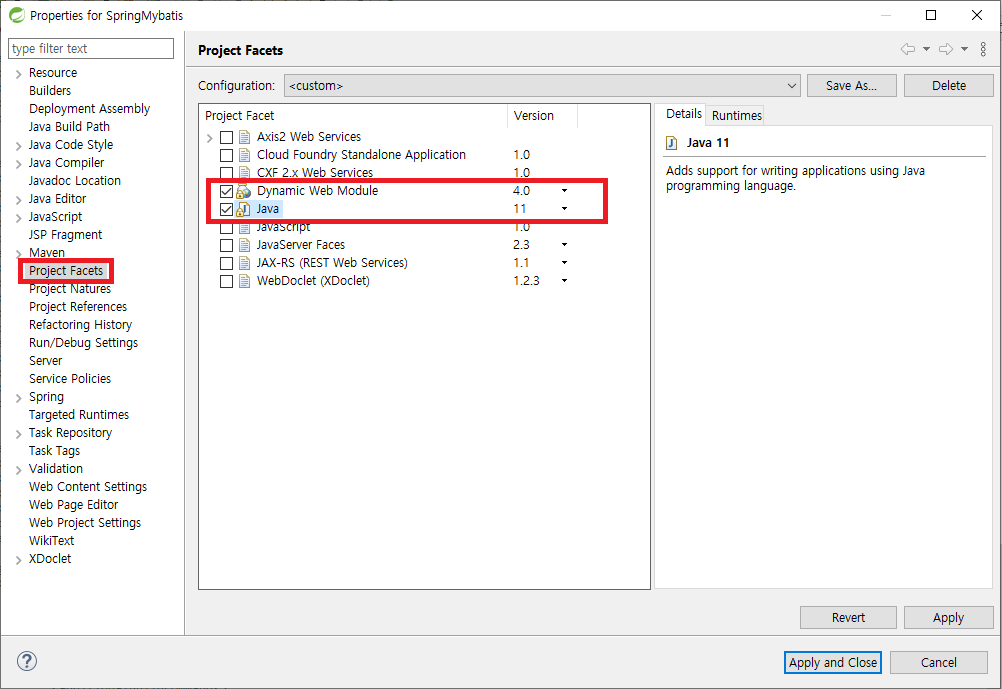Enable the Axis2 Web Services checkbox
The height and width of the screenshot is (689, 1002).
(x=226, y=137)
